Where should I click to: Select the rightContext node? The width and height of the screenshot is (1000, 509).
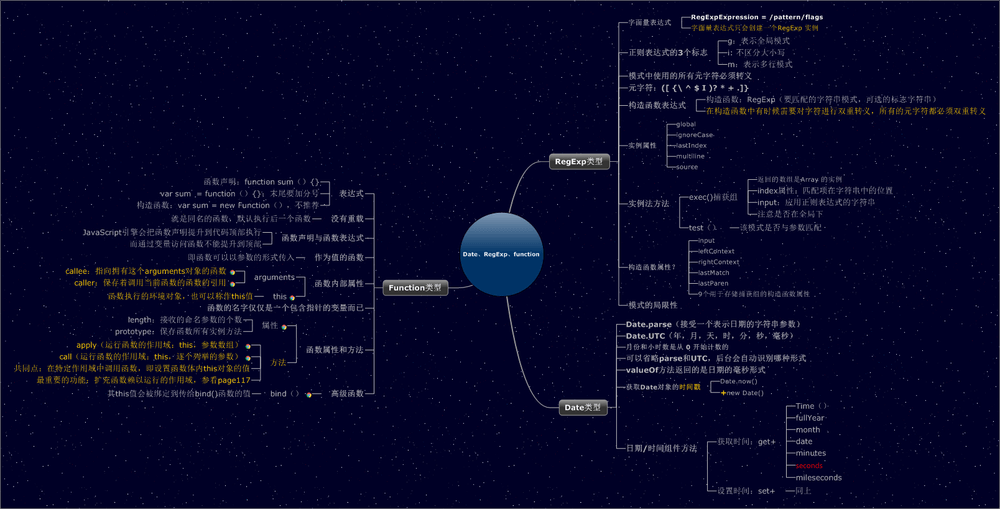tap(718, 262)
